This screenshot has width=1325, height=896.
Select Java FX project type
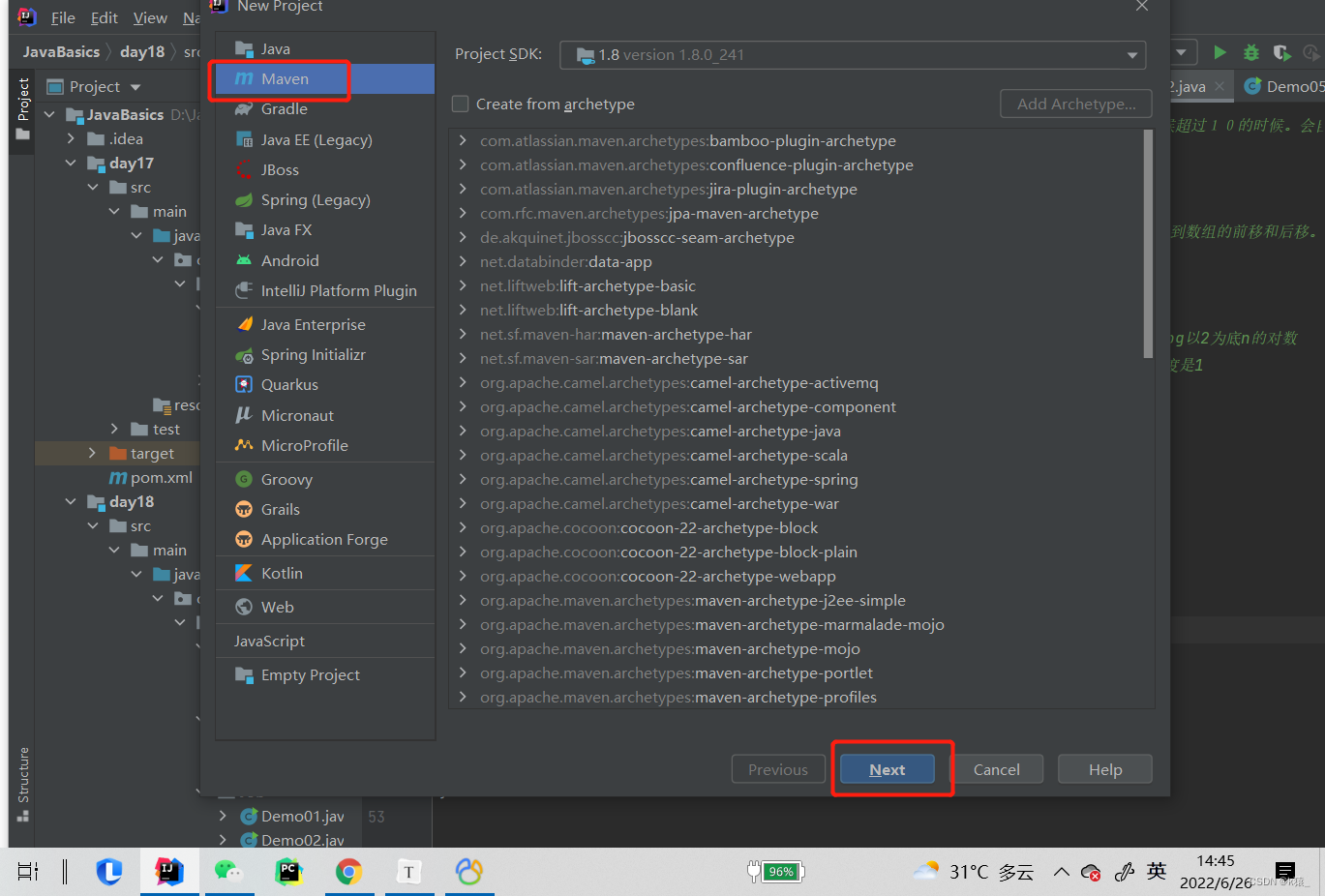pos(325,229)
